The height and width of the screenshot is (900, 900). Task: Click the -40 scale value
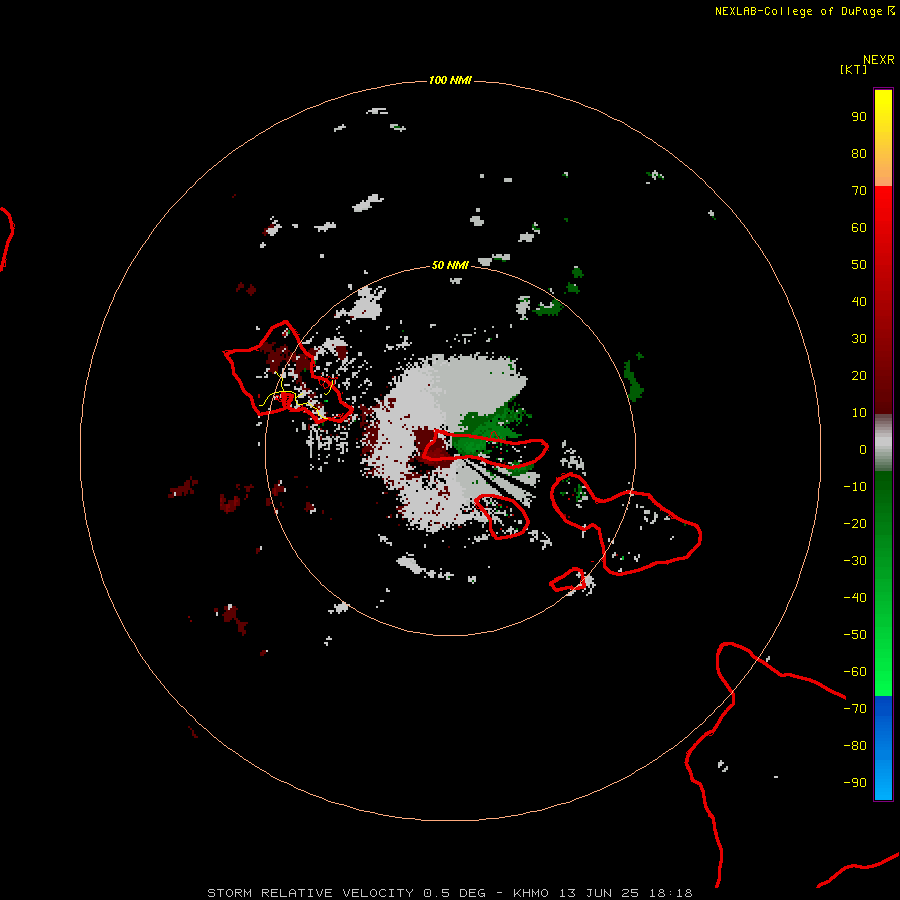coord(855,598)
